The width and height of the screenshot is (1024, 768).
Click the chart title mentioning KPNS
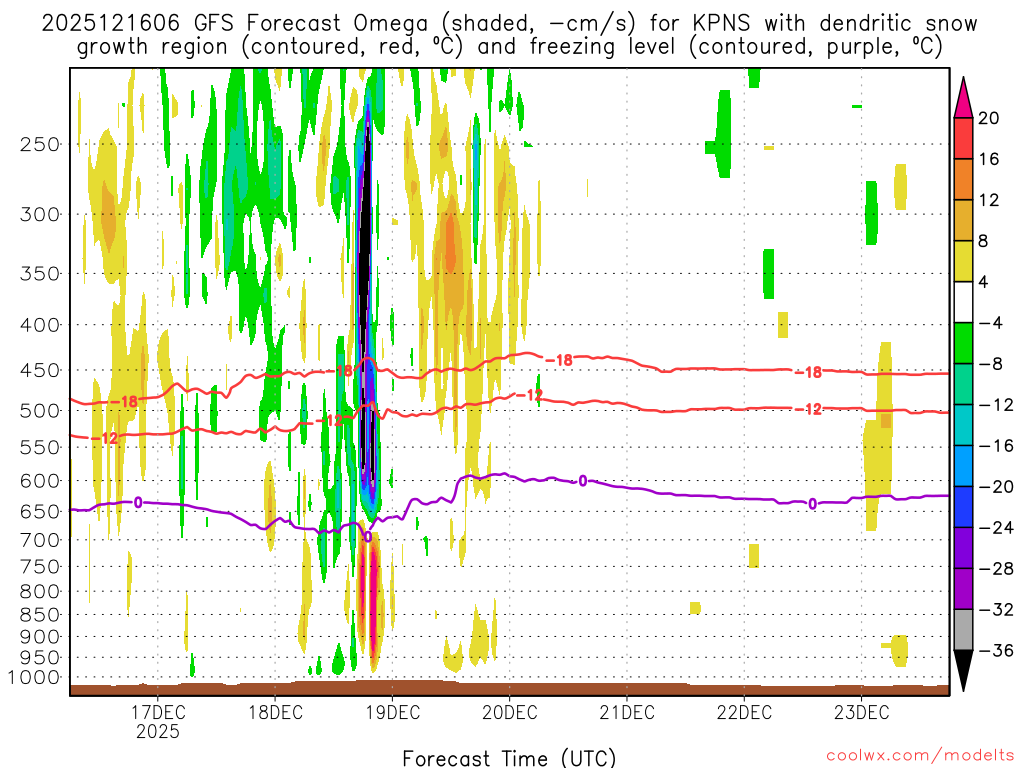point(510,35)
